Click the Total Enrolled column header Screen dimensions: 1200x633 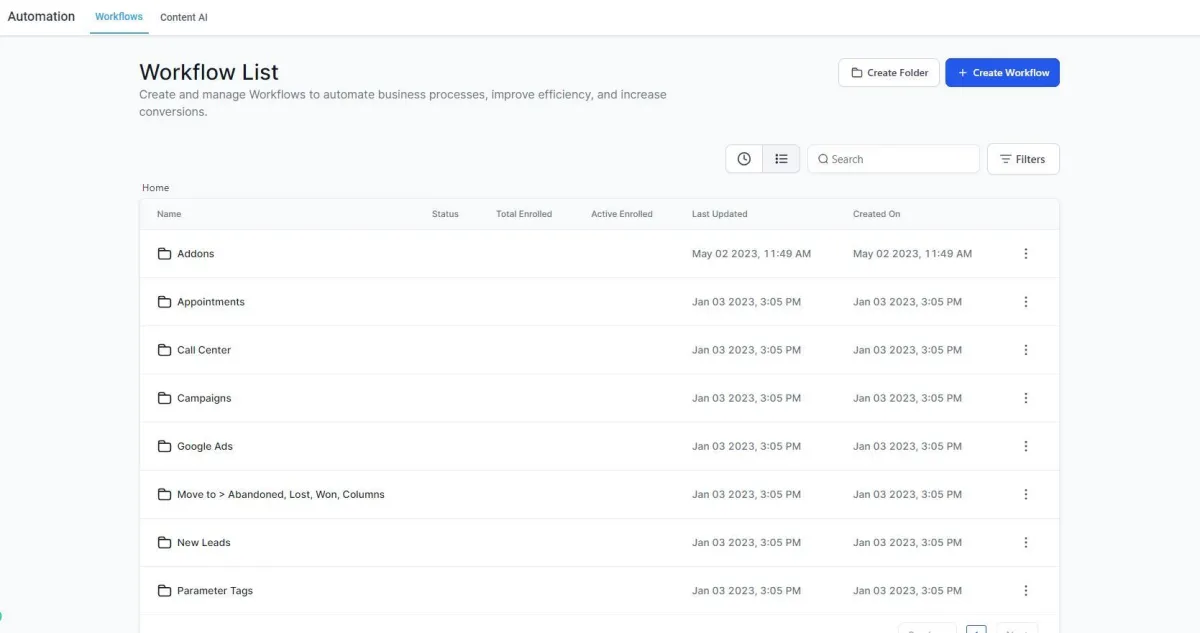coord(524,214)
